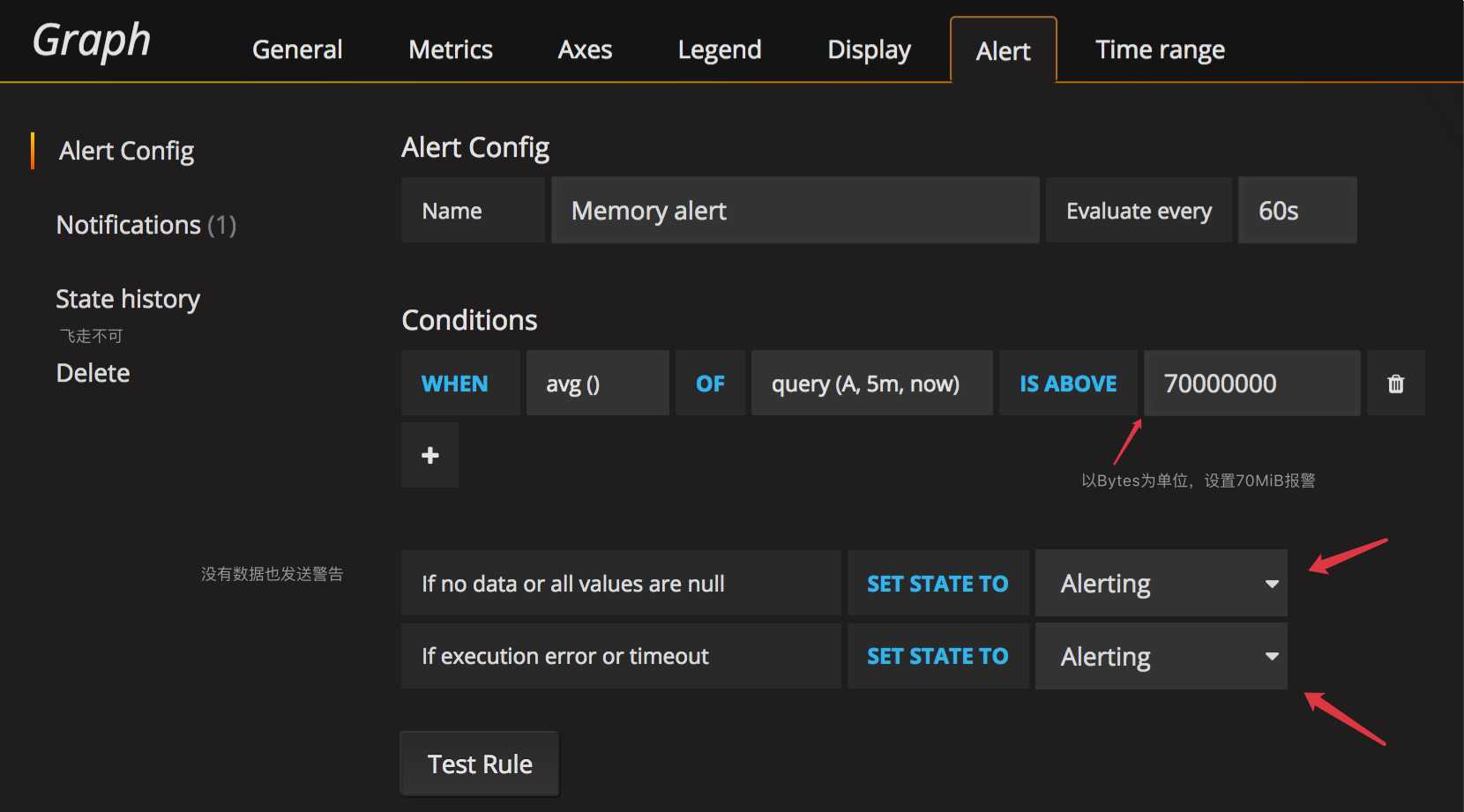Viewport: 1464px width, 812px height.
Task: Add a new condition with plus button
Action: [x=430, y=455]
